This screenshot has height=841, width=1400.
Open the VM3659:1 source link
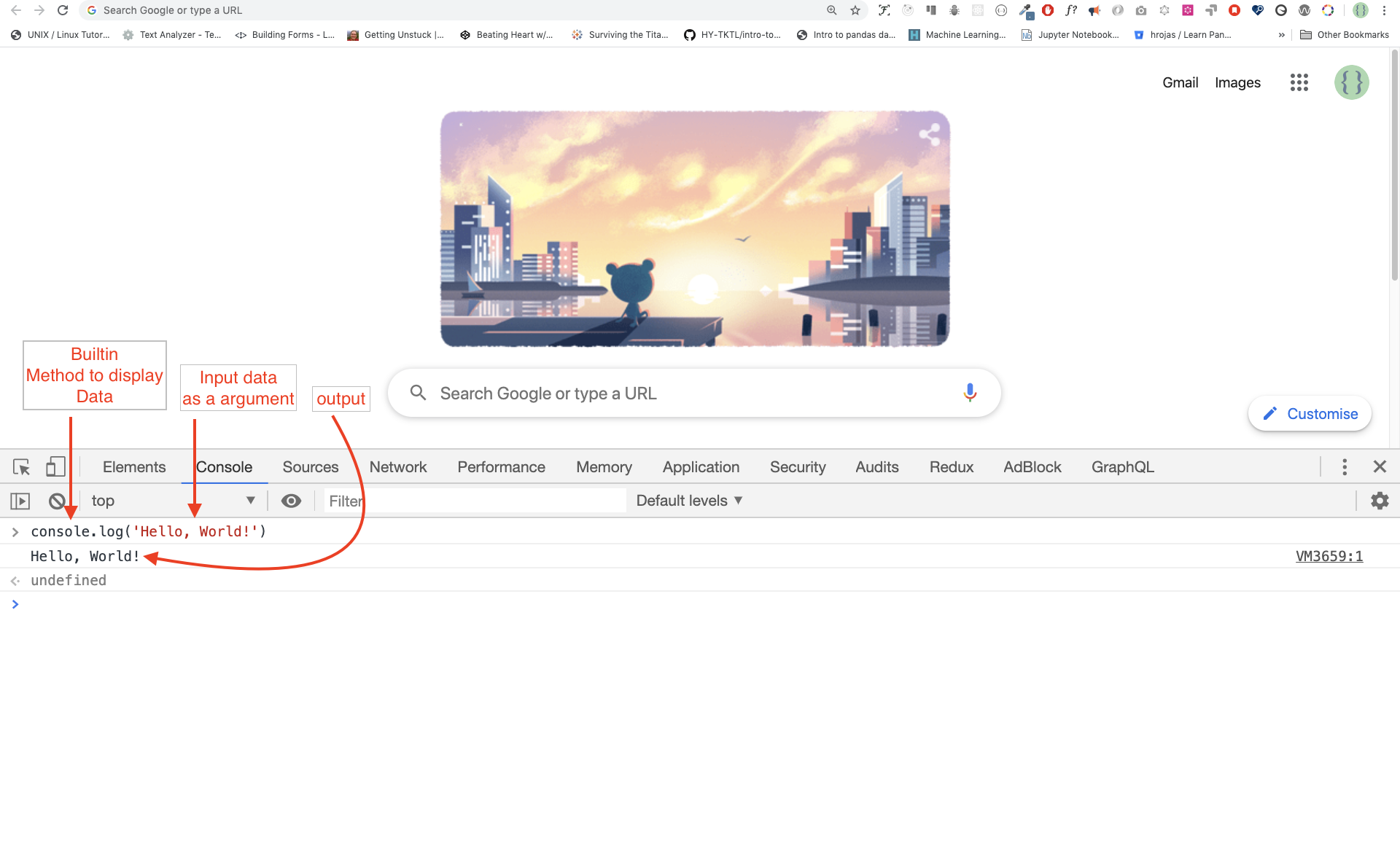tap(1329, 557)
